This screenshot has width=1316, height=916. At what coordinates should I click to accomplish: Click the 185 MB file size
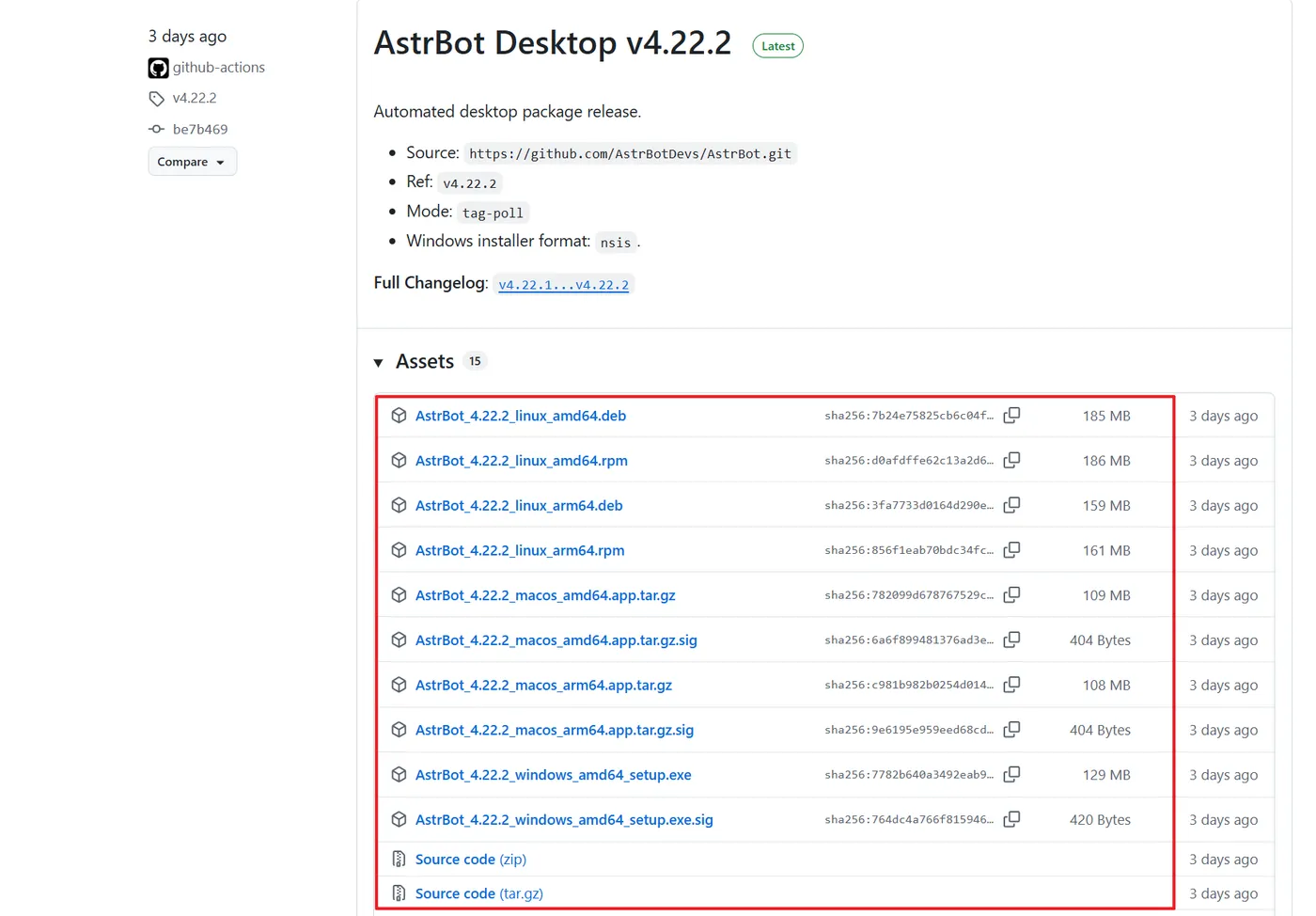point(1106,416)
